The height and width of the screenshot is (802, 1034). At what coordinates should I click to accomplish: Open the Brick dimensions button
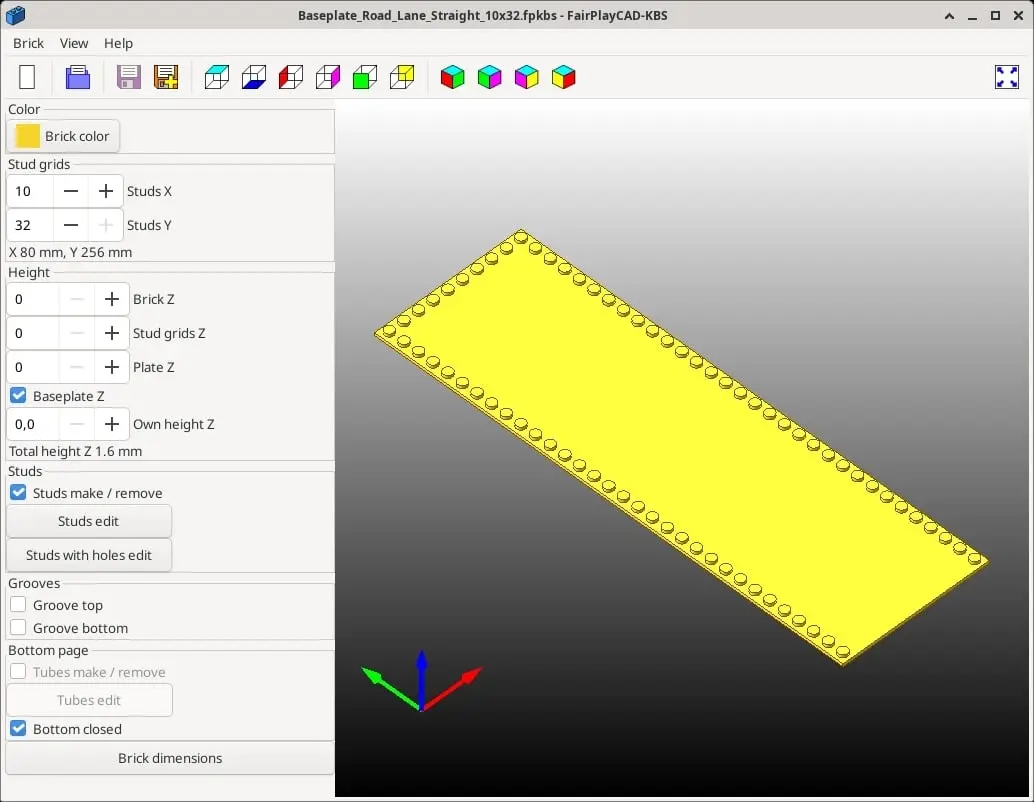pyautogui.click(x=170, y=758)
